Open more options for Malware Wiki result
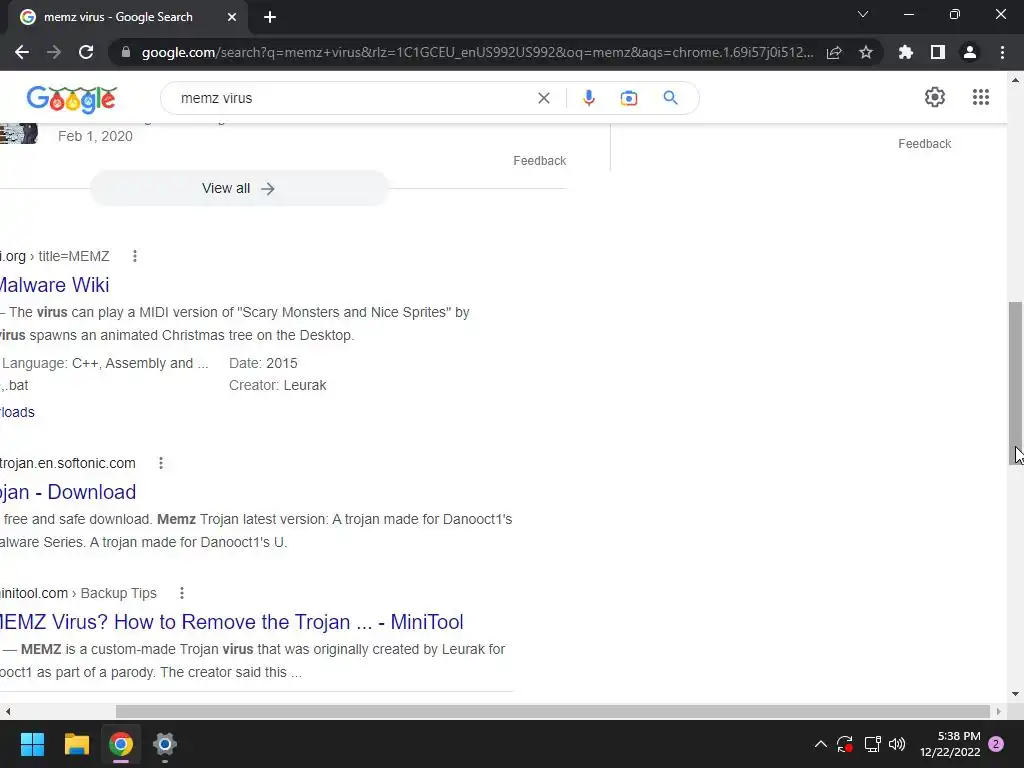Viewport: 1024px width, 768px height. coord(135,256)
